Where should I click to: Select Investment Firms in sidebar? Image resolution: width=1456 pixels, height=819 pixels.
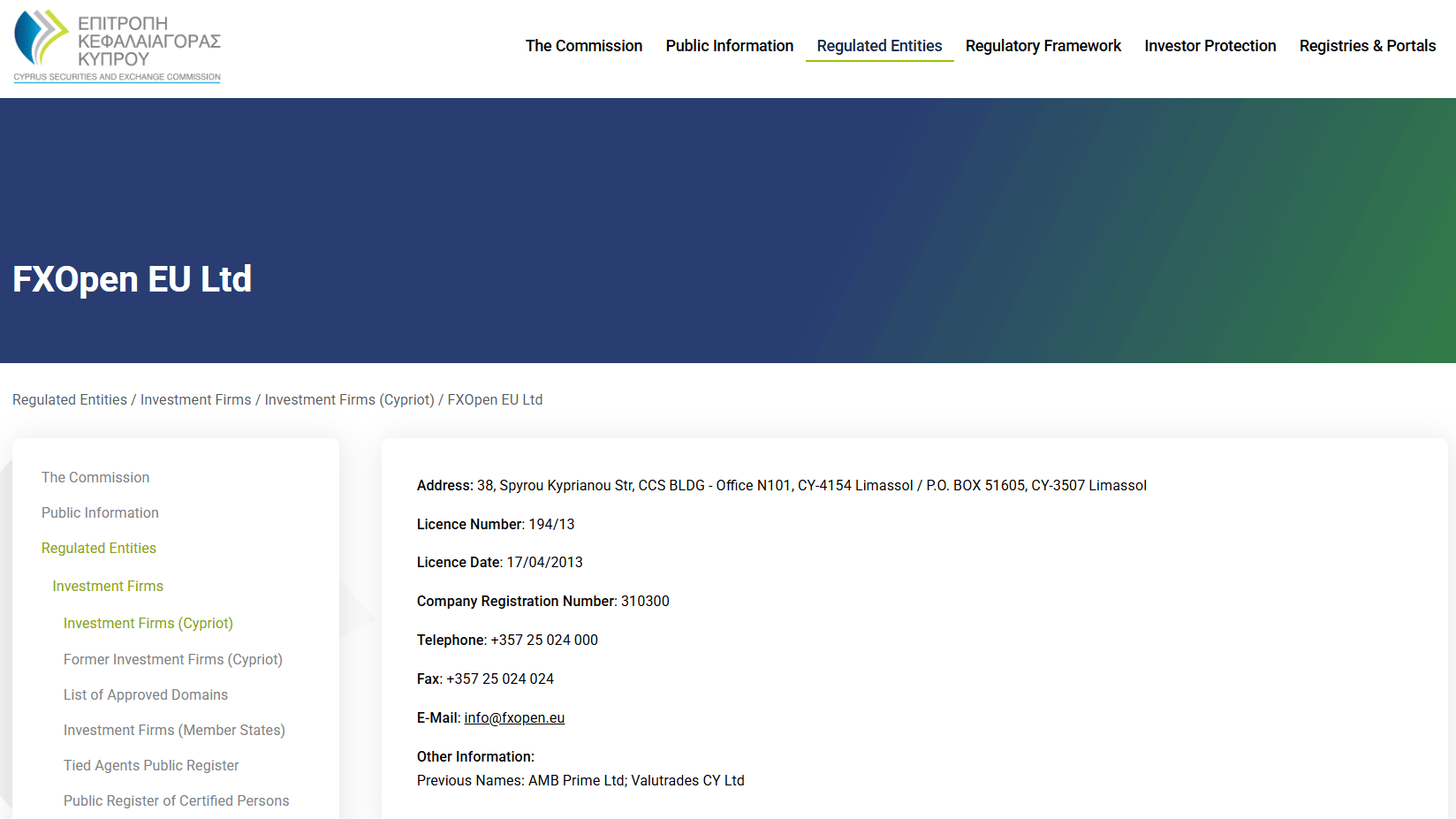[x=108, y=586]
